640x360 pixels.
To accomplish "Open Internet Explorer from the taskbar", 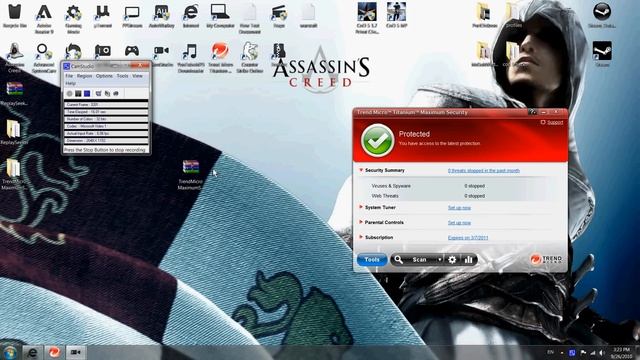I will (32, 352).
